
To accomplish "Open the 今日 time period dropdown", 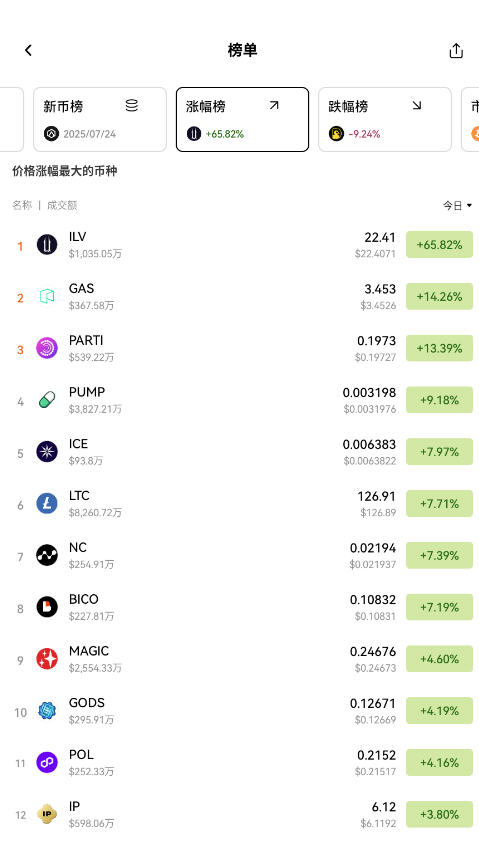I will point(457,205).
